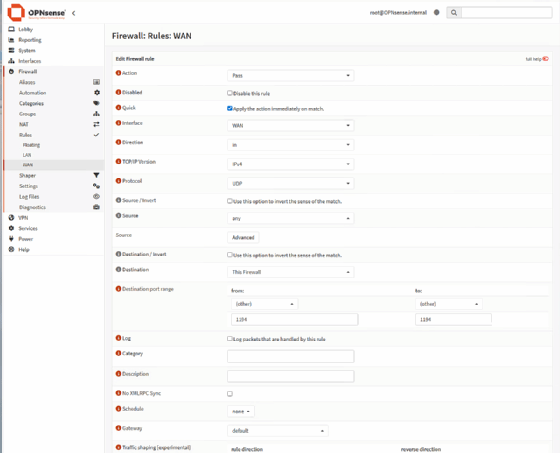Click the TCP/IP Version help icon
560x453 pixels.
coord(118,161)
